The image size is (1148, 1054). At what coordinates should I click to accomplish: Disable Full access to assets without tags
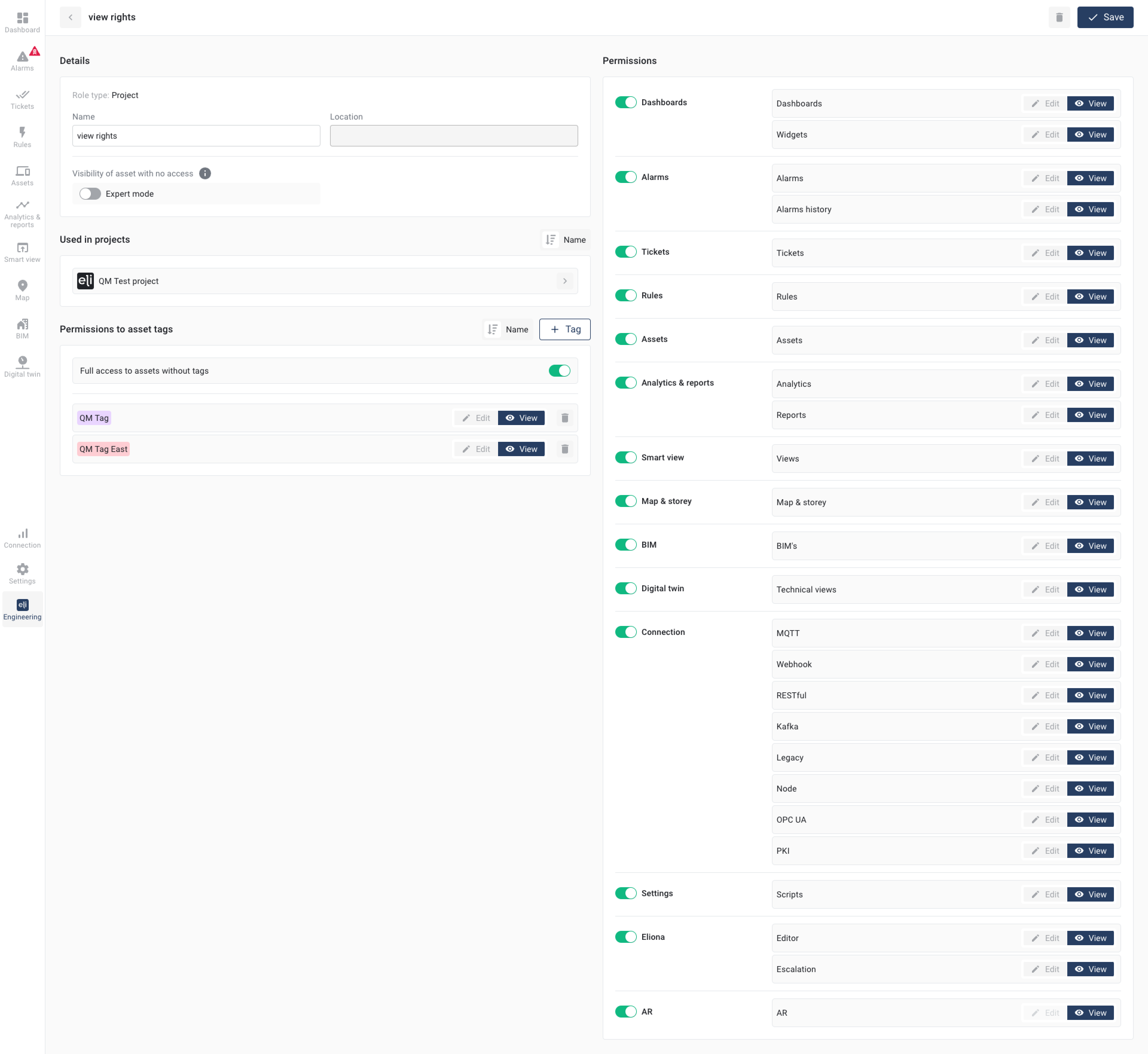pos(559,371)
